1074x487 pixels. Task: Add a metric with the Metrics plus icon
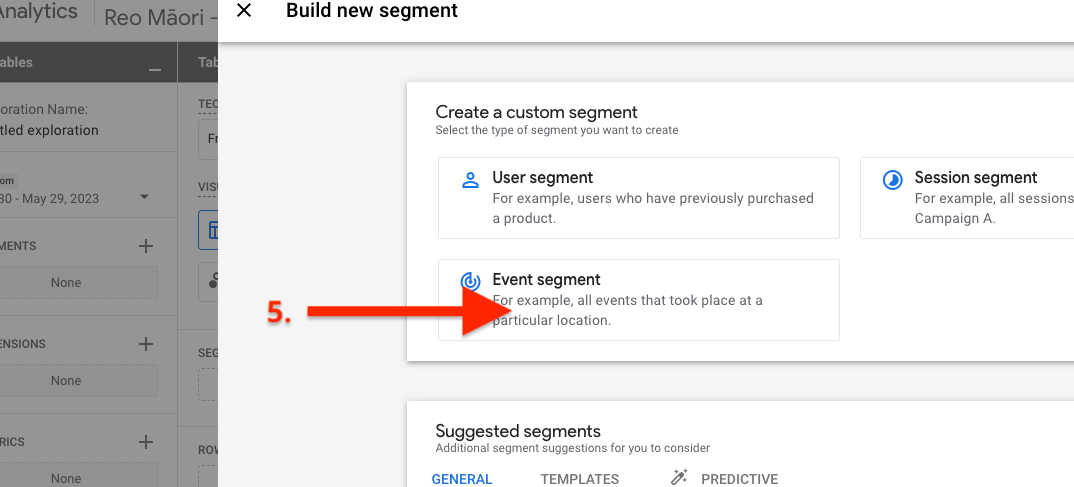(146, 442)
